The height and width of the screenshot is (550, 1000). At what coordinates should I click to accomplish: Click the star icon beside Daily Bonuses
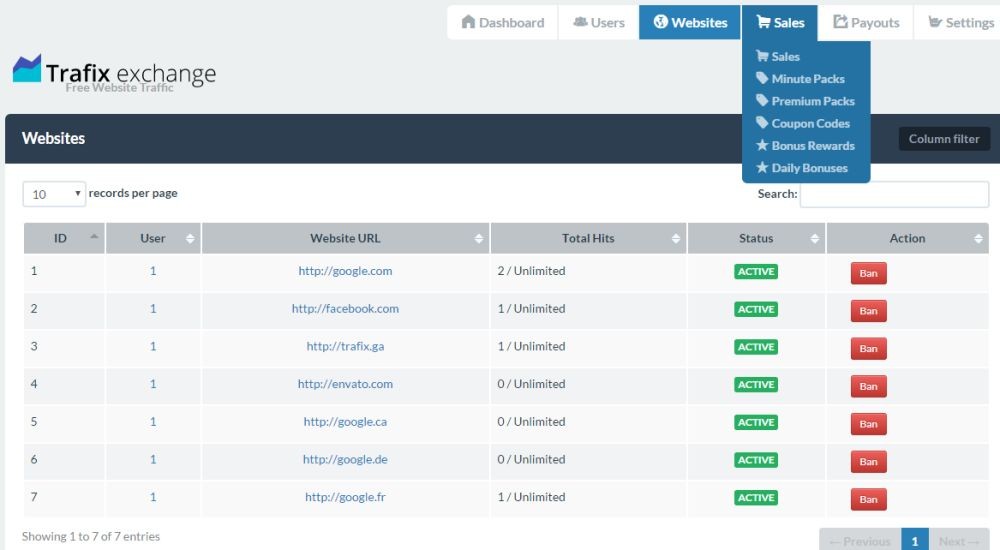point(762,168)
